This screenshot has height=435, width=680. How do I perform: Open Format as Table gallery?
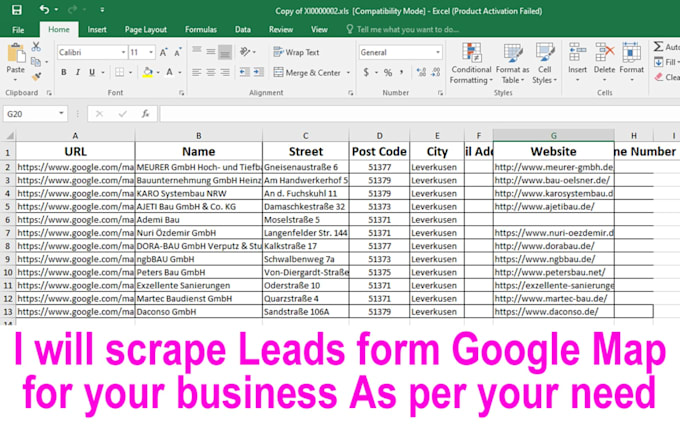click(512, 63)
